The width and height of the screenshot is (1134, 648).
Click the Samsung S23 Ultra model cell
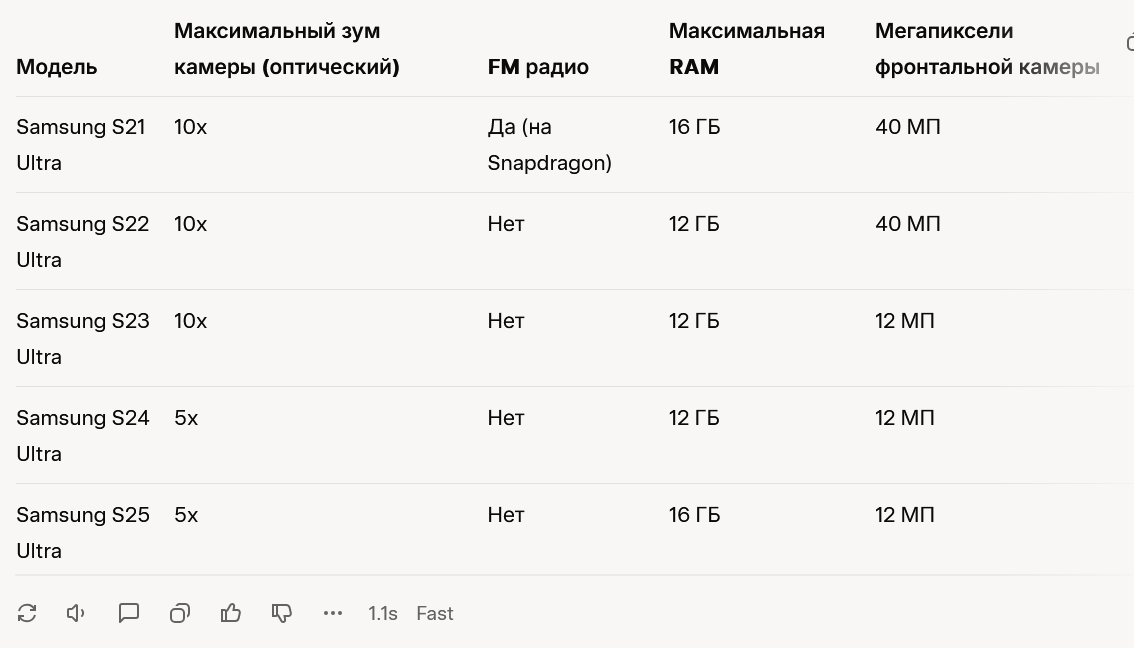[82, 338]
